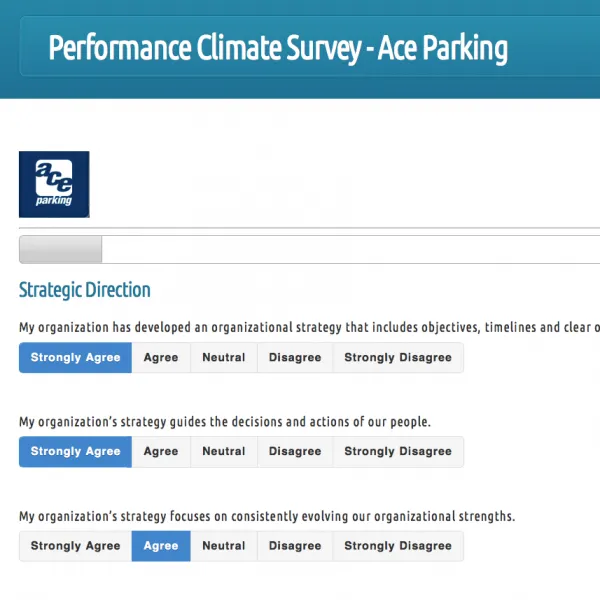This screenshot has height=600, width=600.
Task: Pick Disagree for evolving organizational strengths question
Action: [295, 546]
